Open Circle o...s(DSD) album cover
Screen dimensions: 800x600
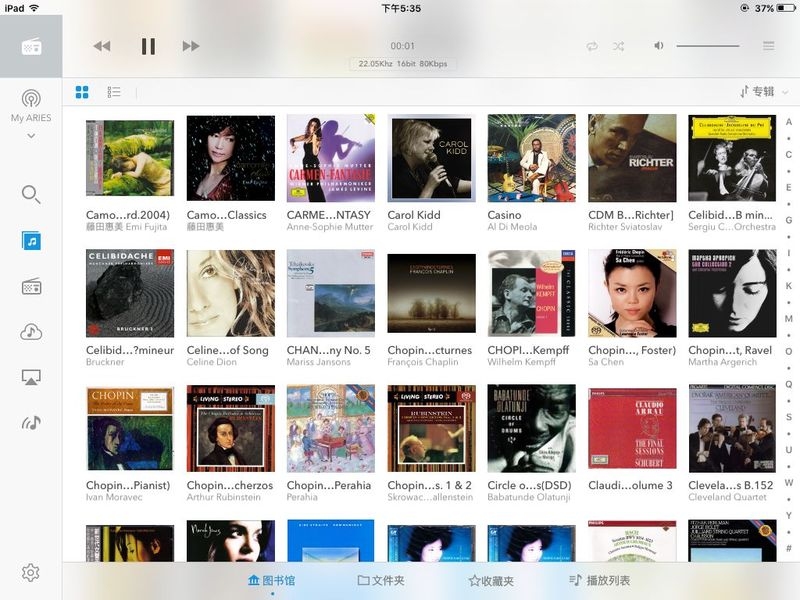point(532,428)
